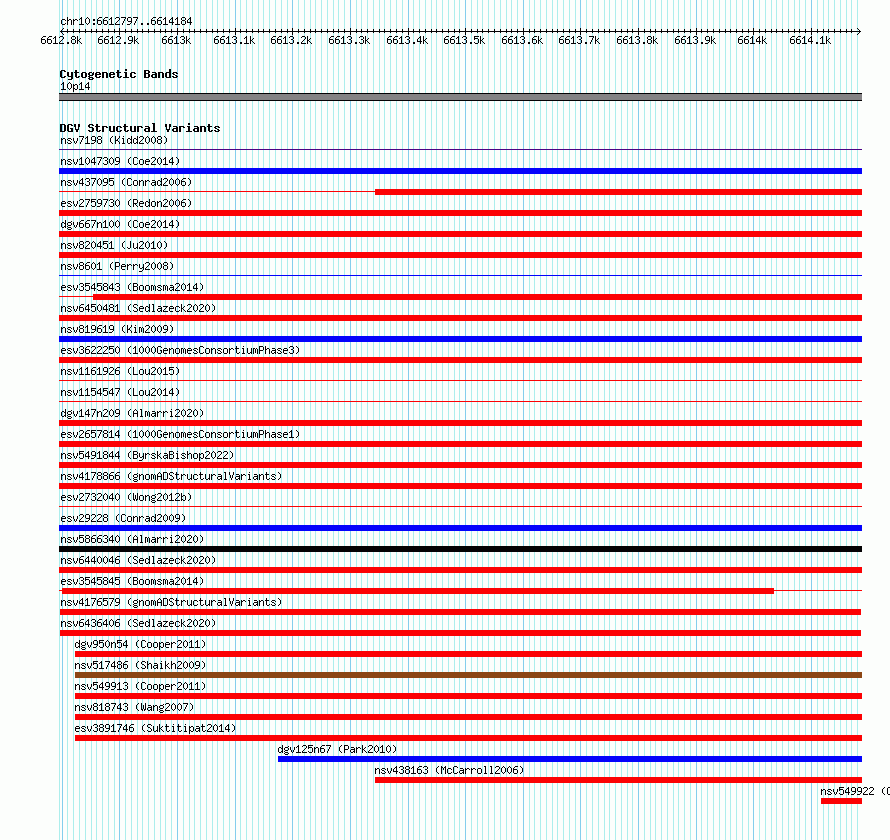Click the Cytogenetic Bands track title
The image size is (890, 840).
pos(119,74)
